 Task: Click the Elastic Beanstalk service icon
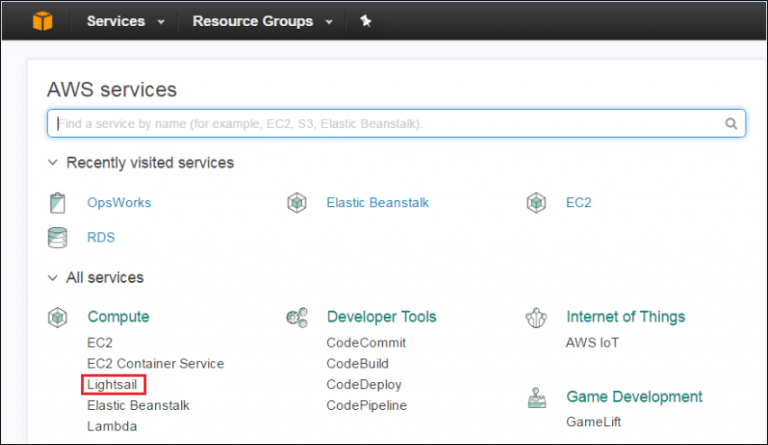(x=296, y=203)
